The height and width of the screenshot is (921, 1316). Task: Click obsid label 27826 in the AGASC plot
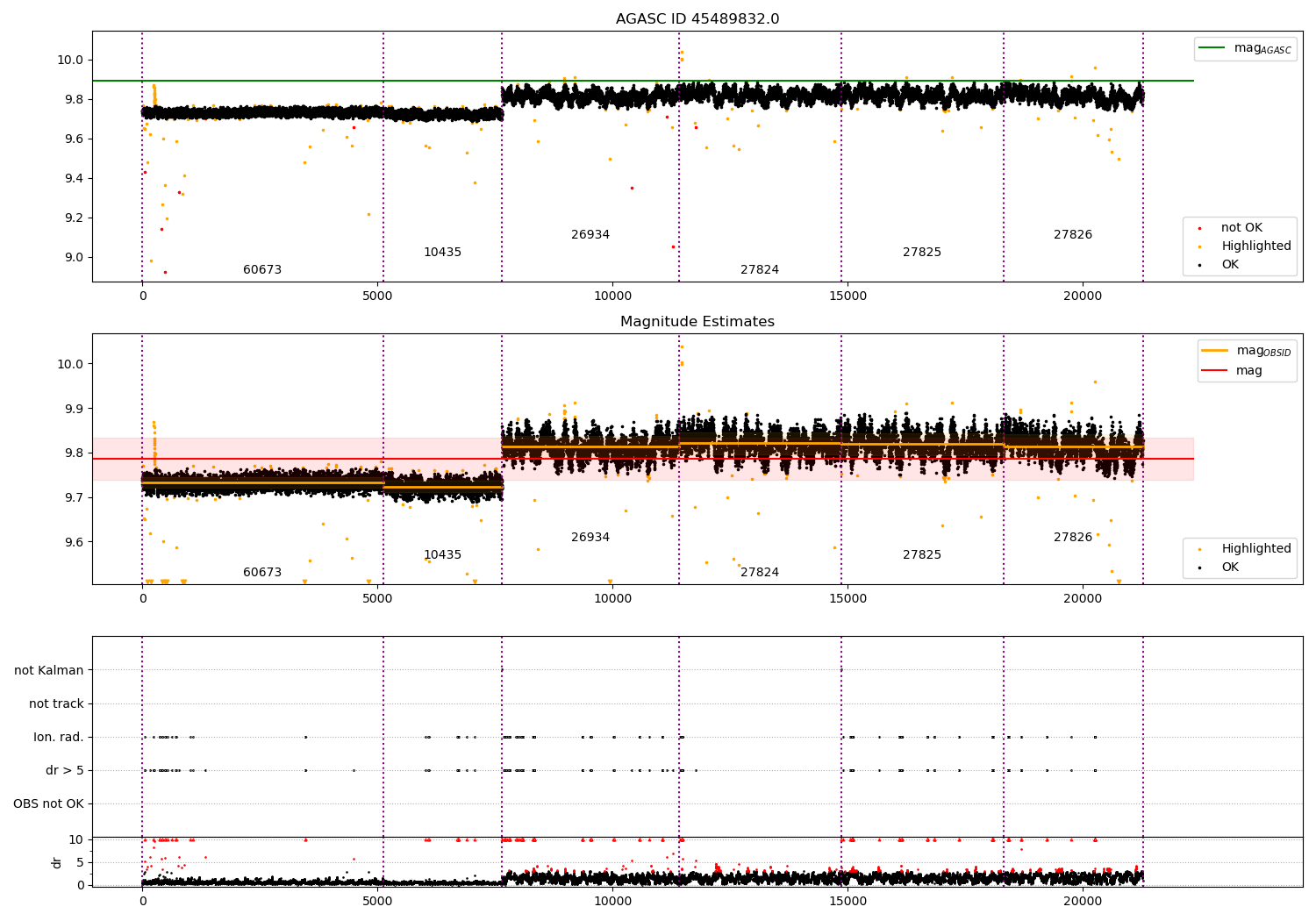point(1073,235)
